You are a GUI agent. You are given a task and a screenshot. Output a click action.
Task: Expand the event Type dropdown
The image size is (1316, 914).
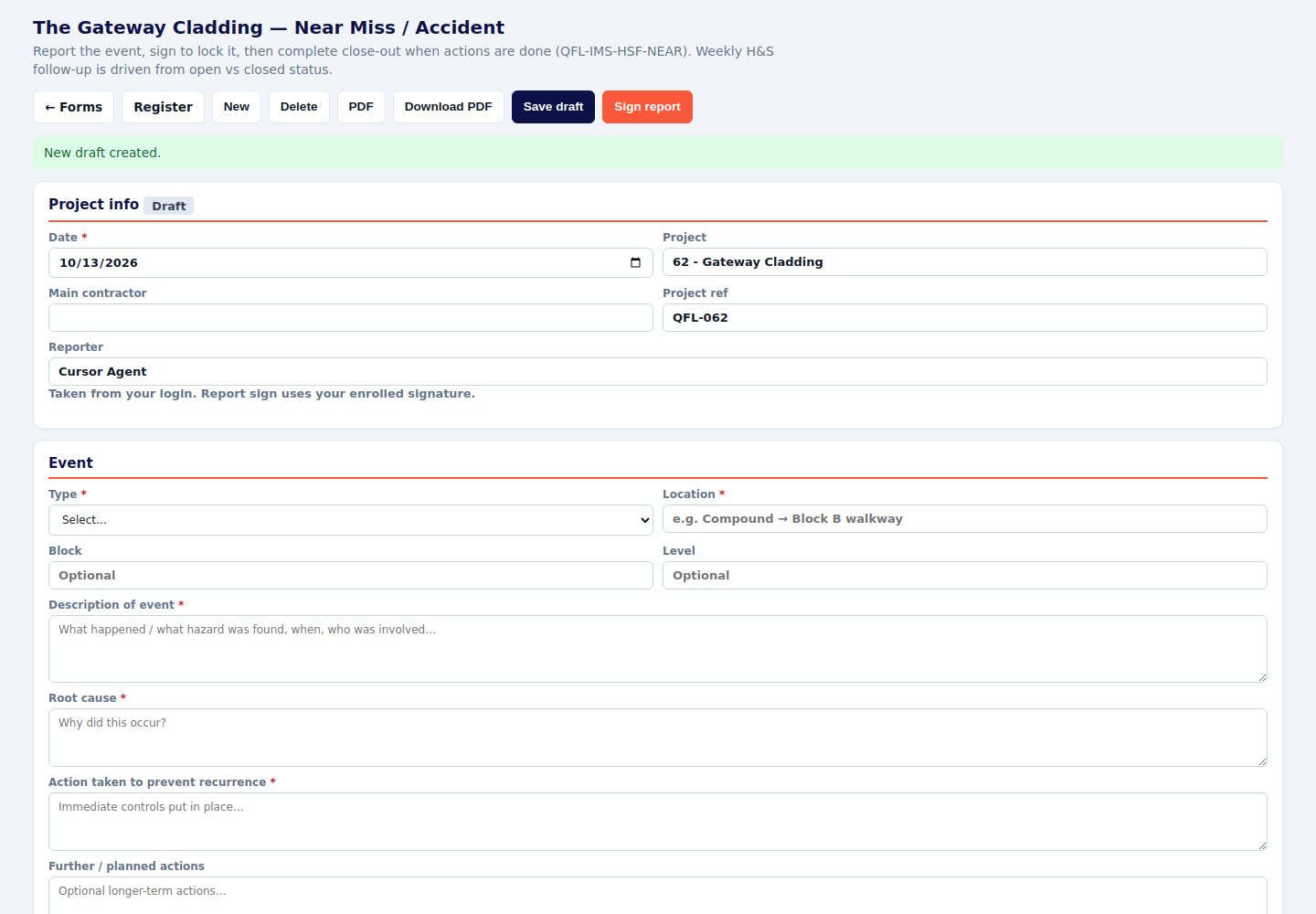(x=351, y=520)
